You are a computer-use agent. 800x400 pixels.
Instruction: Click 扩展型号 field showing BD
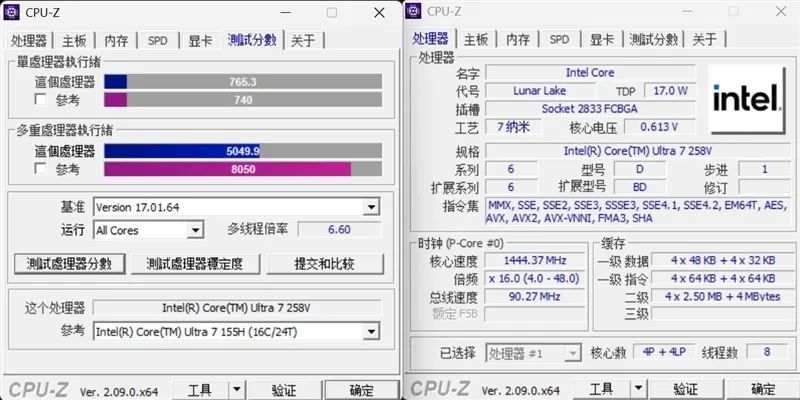(639, 187)
